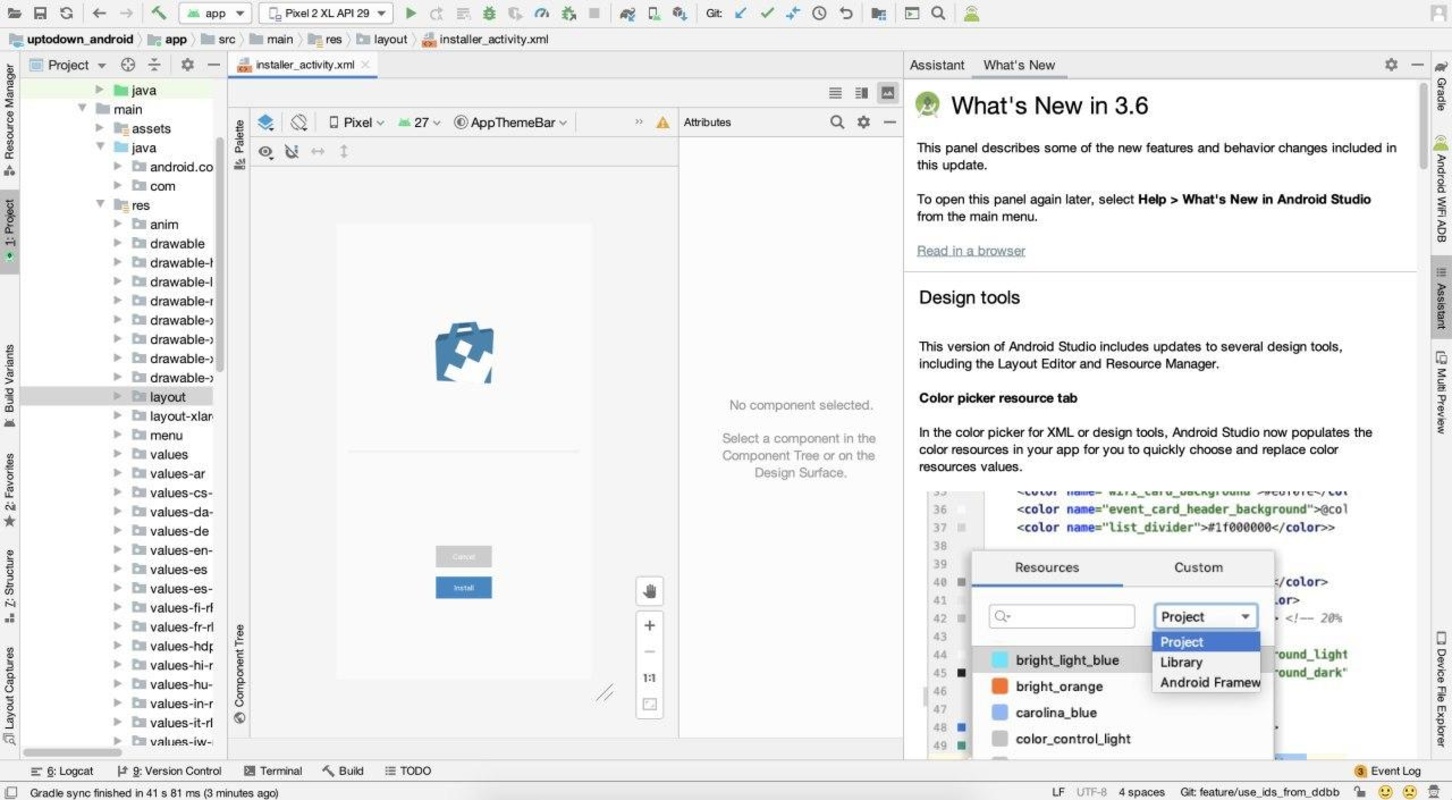Select the pan hand tool on design surface
Image resolution: width=1452 pixels, height=800 pixels.
tap(649, 591)
